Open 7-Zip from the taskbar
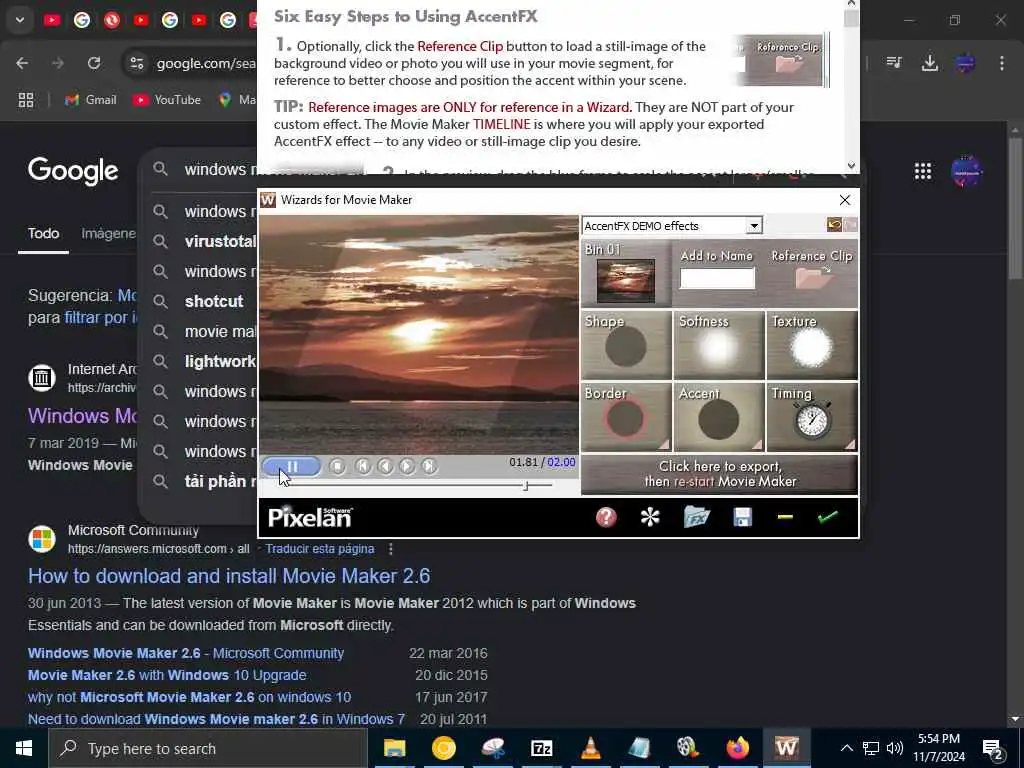Viewport: 1024px width, 768px height. point(541,748)
